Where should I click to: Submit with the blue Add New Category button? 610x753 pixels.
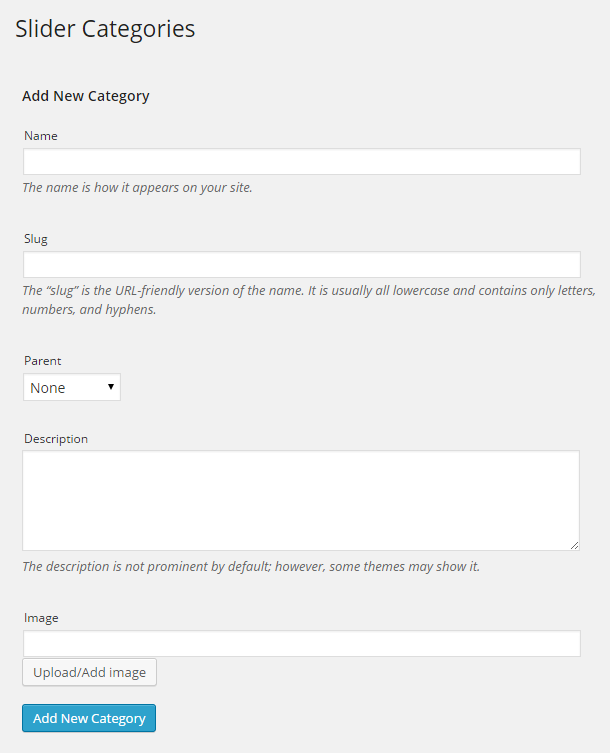coord(89,719)
